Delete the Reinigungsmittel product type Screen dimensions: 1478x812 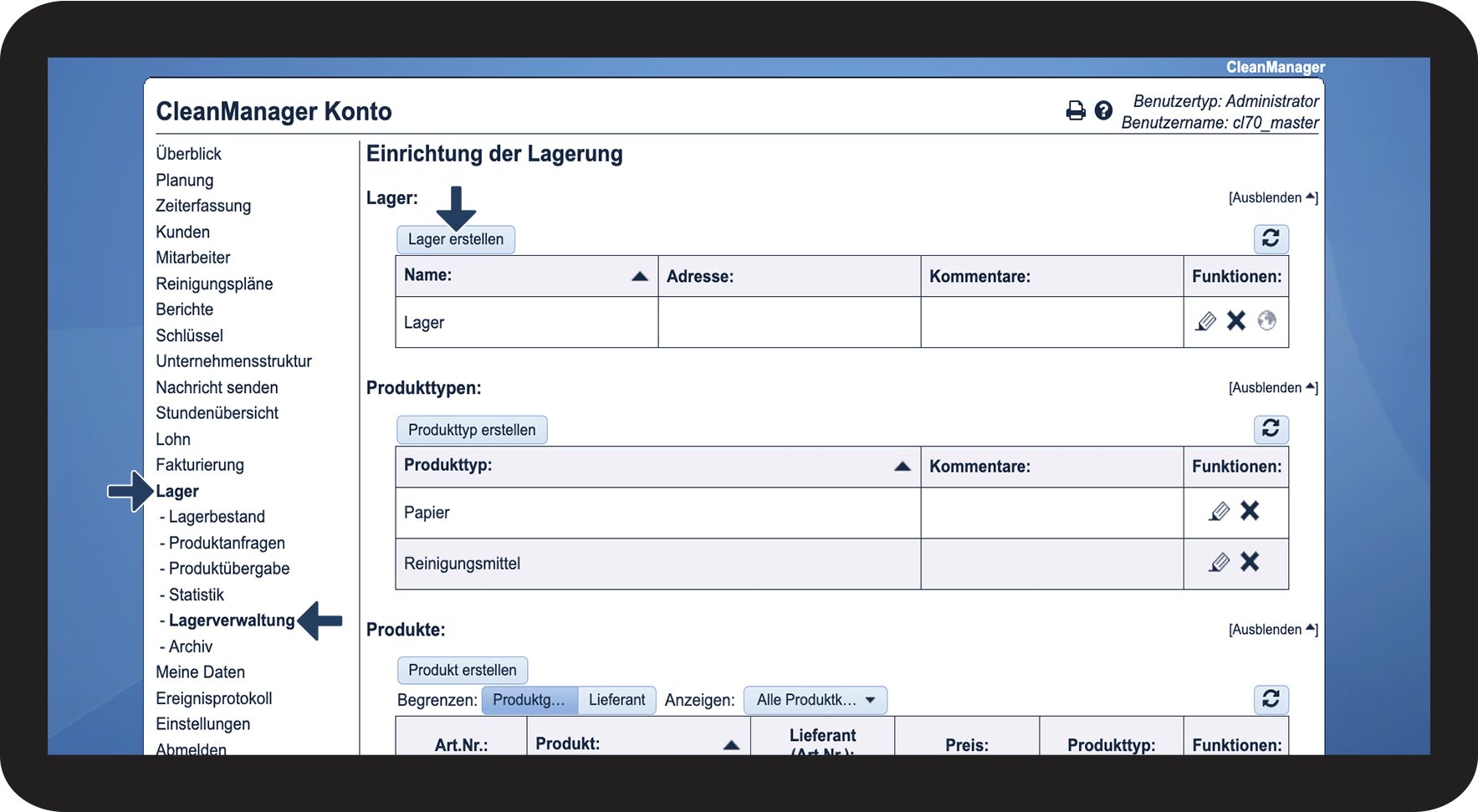1250,562
